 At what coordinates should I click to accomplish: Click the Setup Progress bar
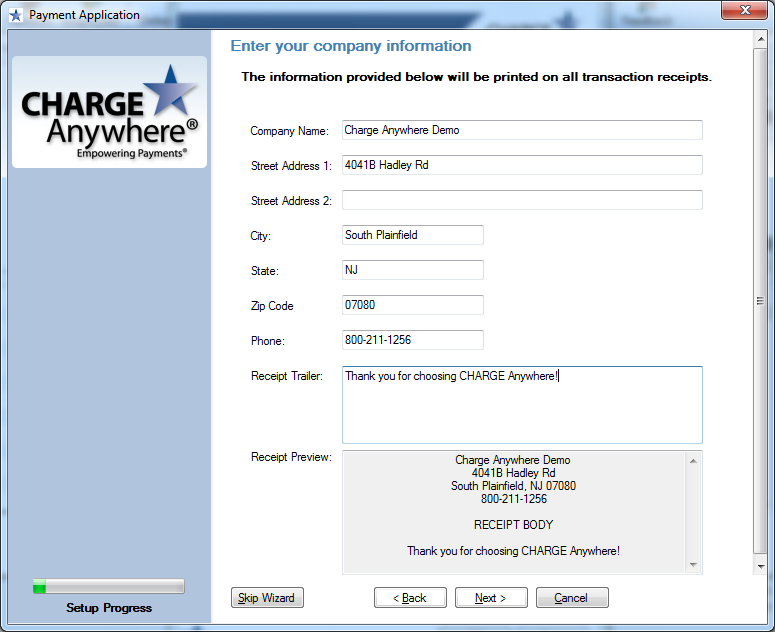[108, 587]
